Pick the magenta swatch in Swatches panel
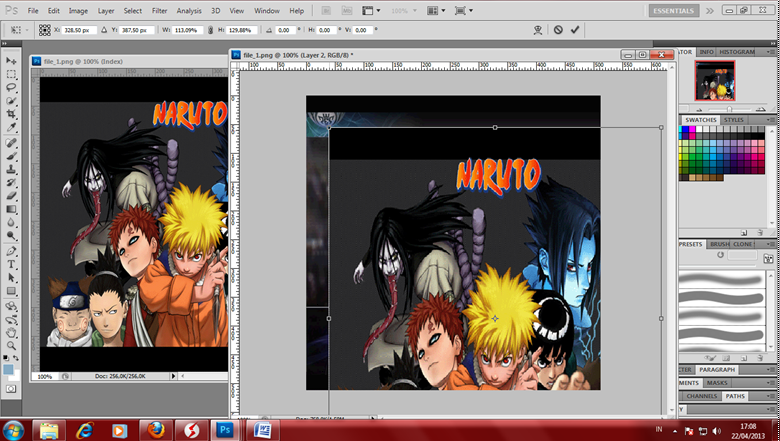 click(x=692, y=129)
